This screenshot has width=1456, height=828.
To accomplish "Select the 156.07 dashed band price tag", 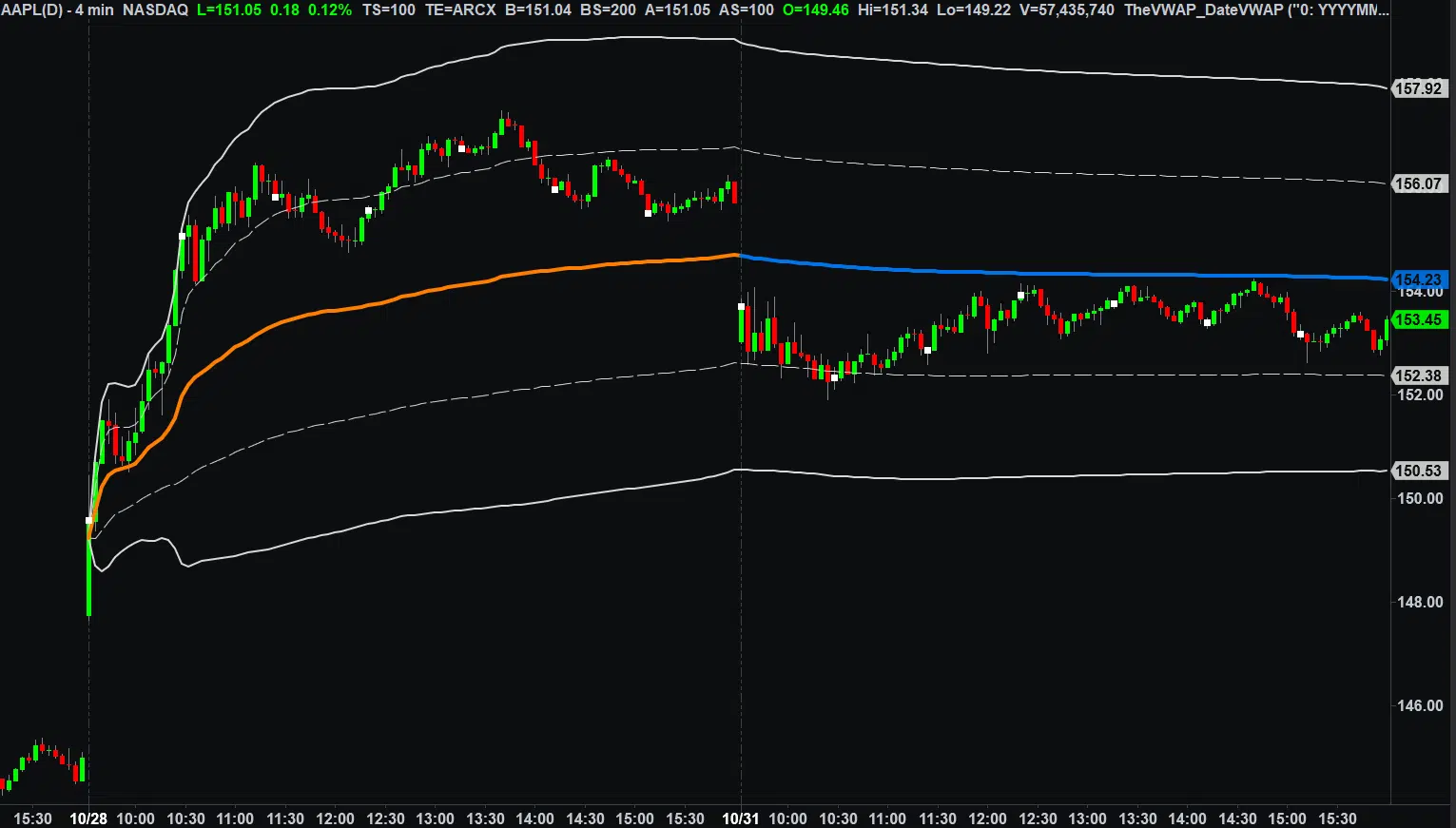I will tap(1419, 183).
